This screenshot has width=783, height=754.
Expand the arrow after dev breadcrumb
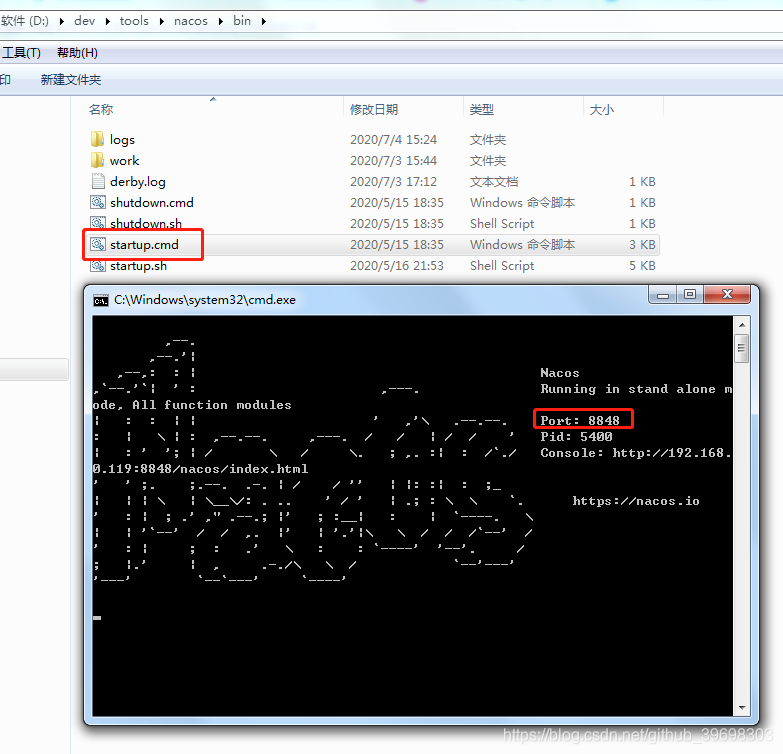pyautogui.click(x=107, y=21)
